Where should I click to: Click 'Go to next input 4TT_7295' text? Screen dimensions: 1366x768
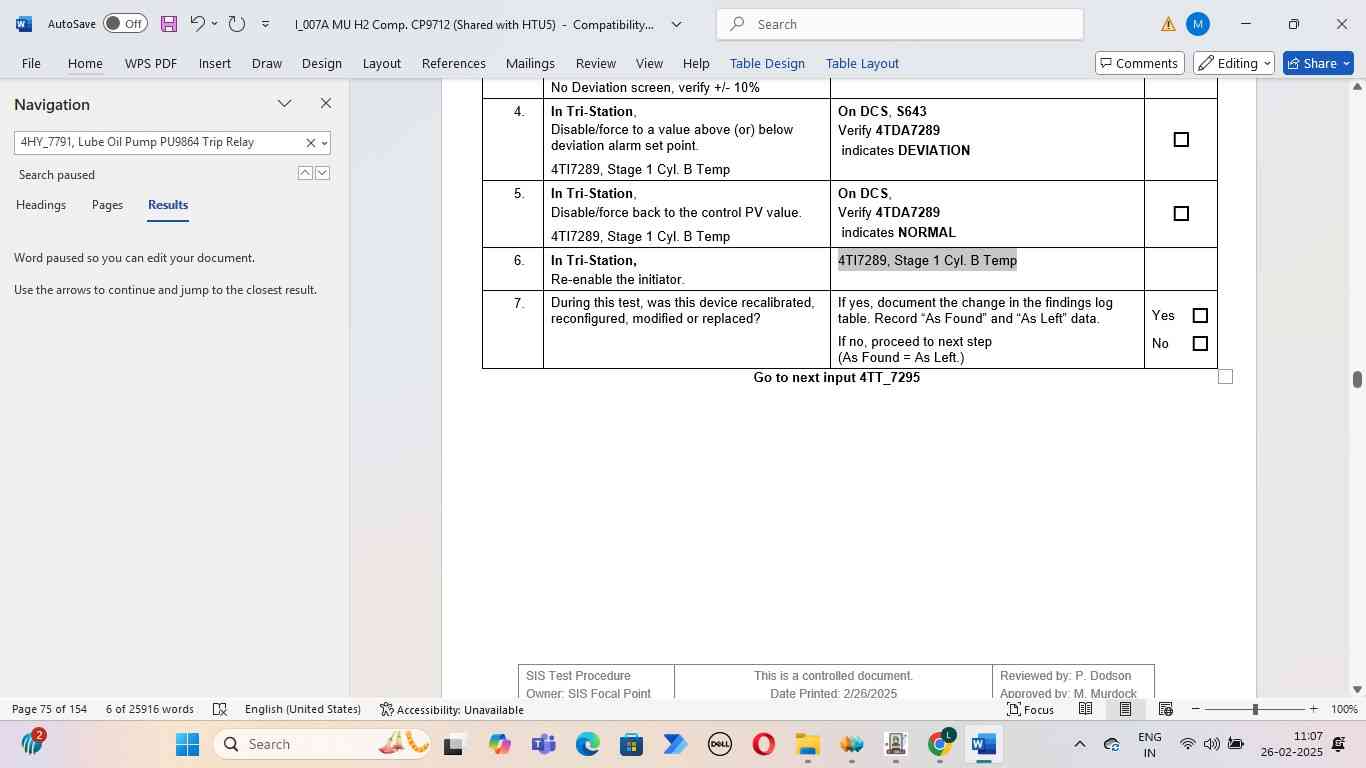pos(837,378)
